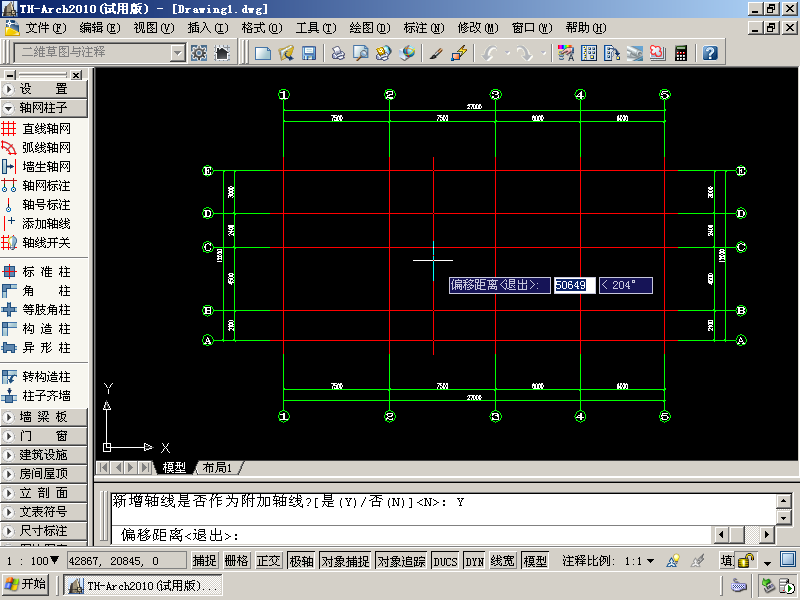800x600 pixels.
Task: Open the 绘图(D) menu
Action: coord(370,28)
